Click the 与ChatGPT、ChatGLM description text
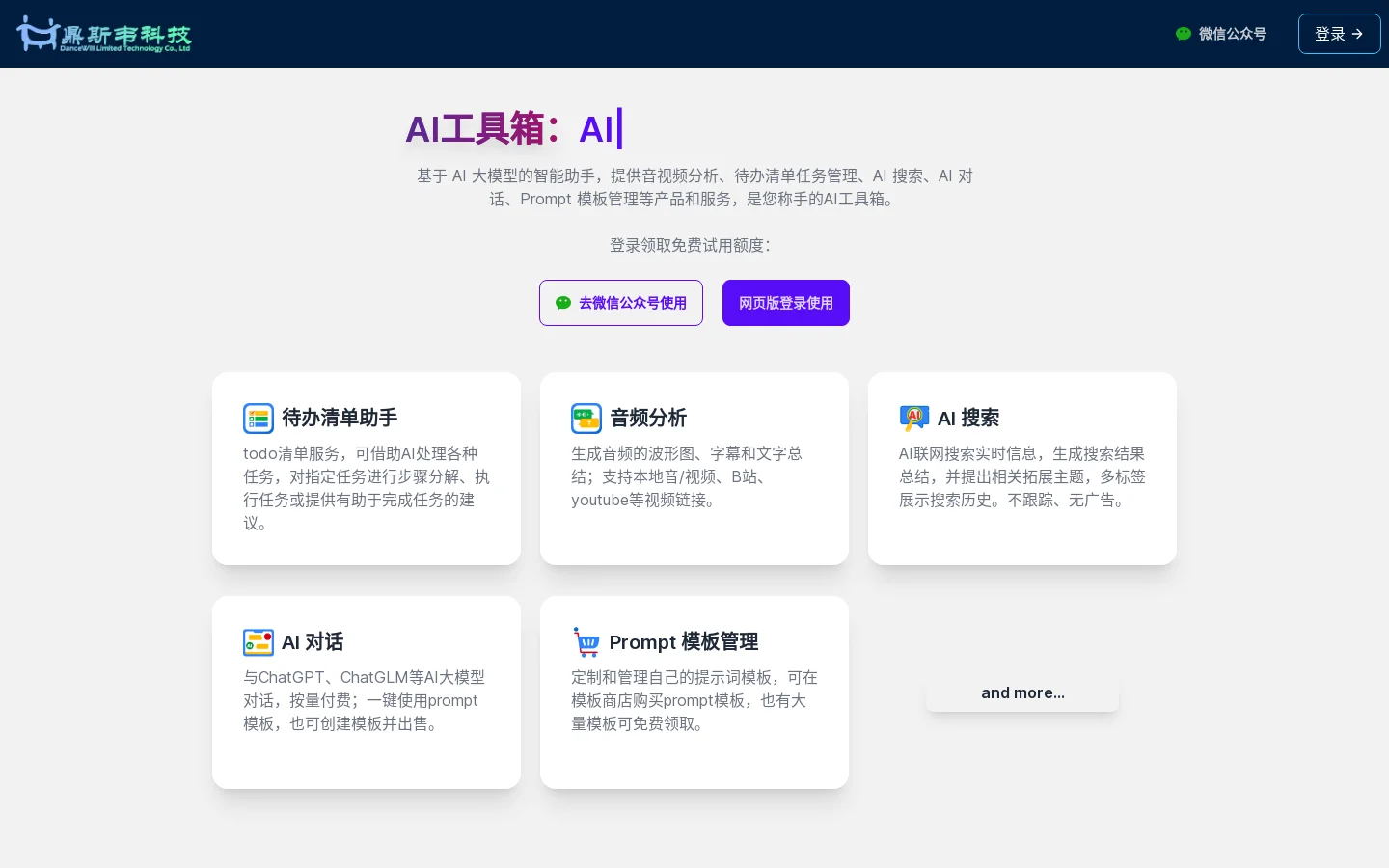 click(367, 700)
